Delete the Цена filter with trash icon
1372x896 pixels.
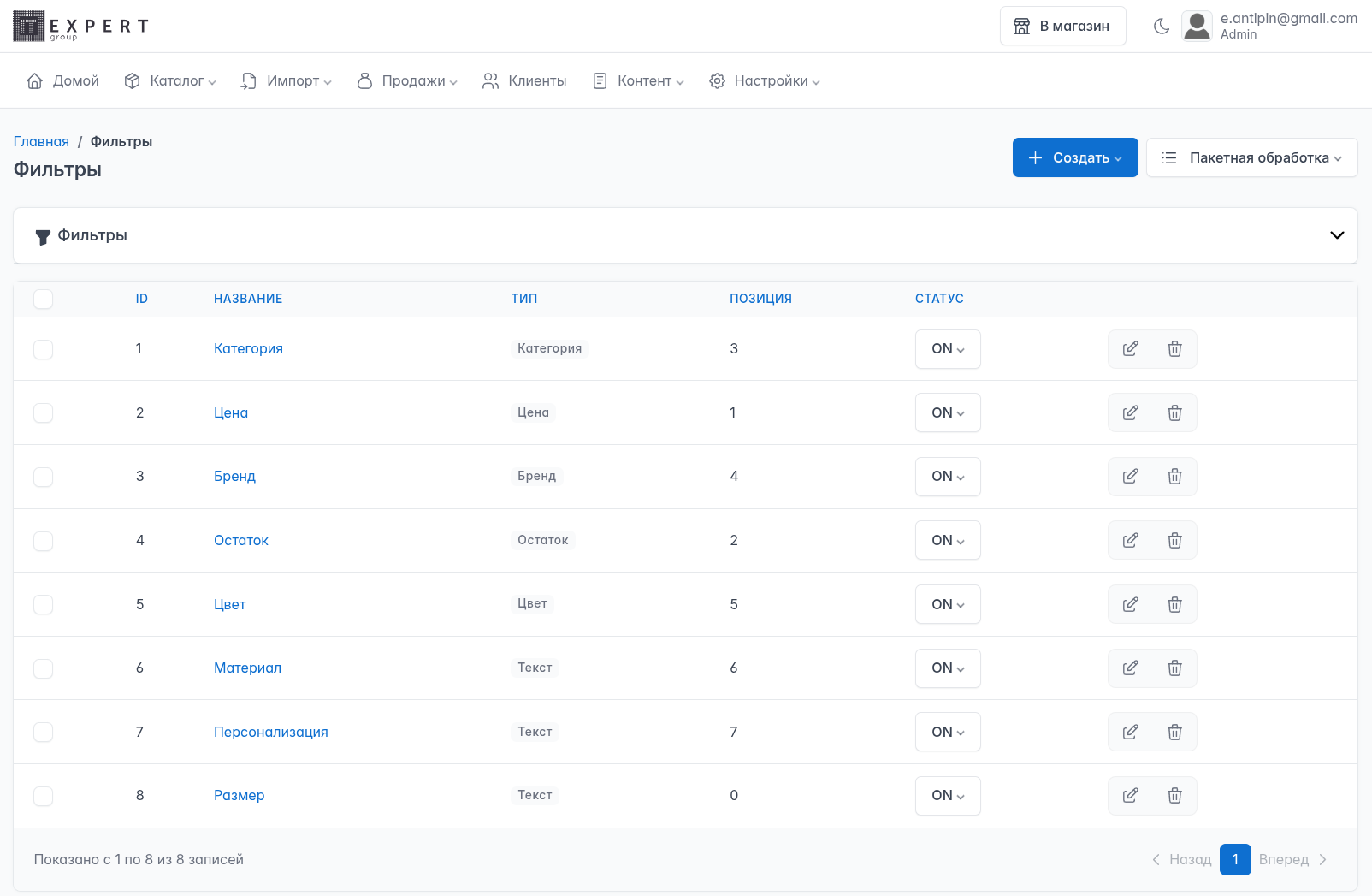(1174, 413)
